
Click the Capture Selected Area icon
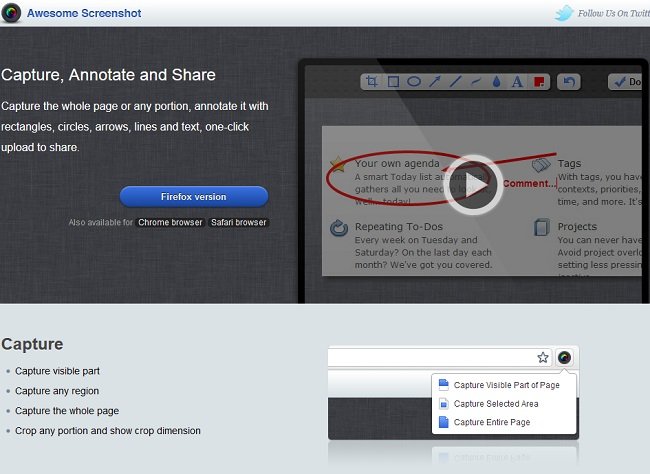coord(444,404)
